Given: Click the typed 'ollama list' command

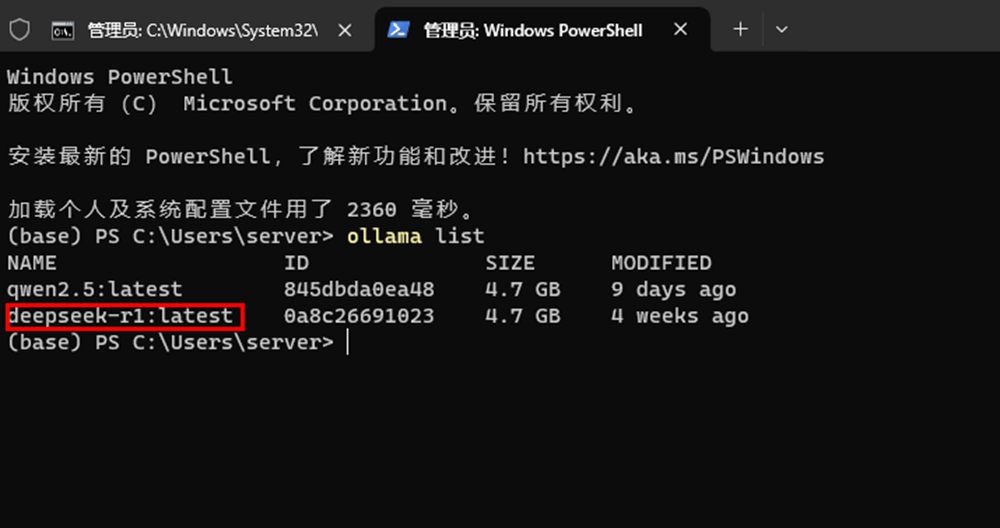Looking at the screenshot, I should 415,237.
